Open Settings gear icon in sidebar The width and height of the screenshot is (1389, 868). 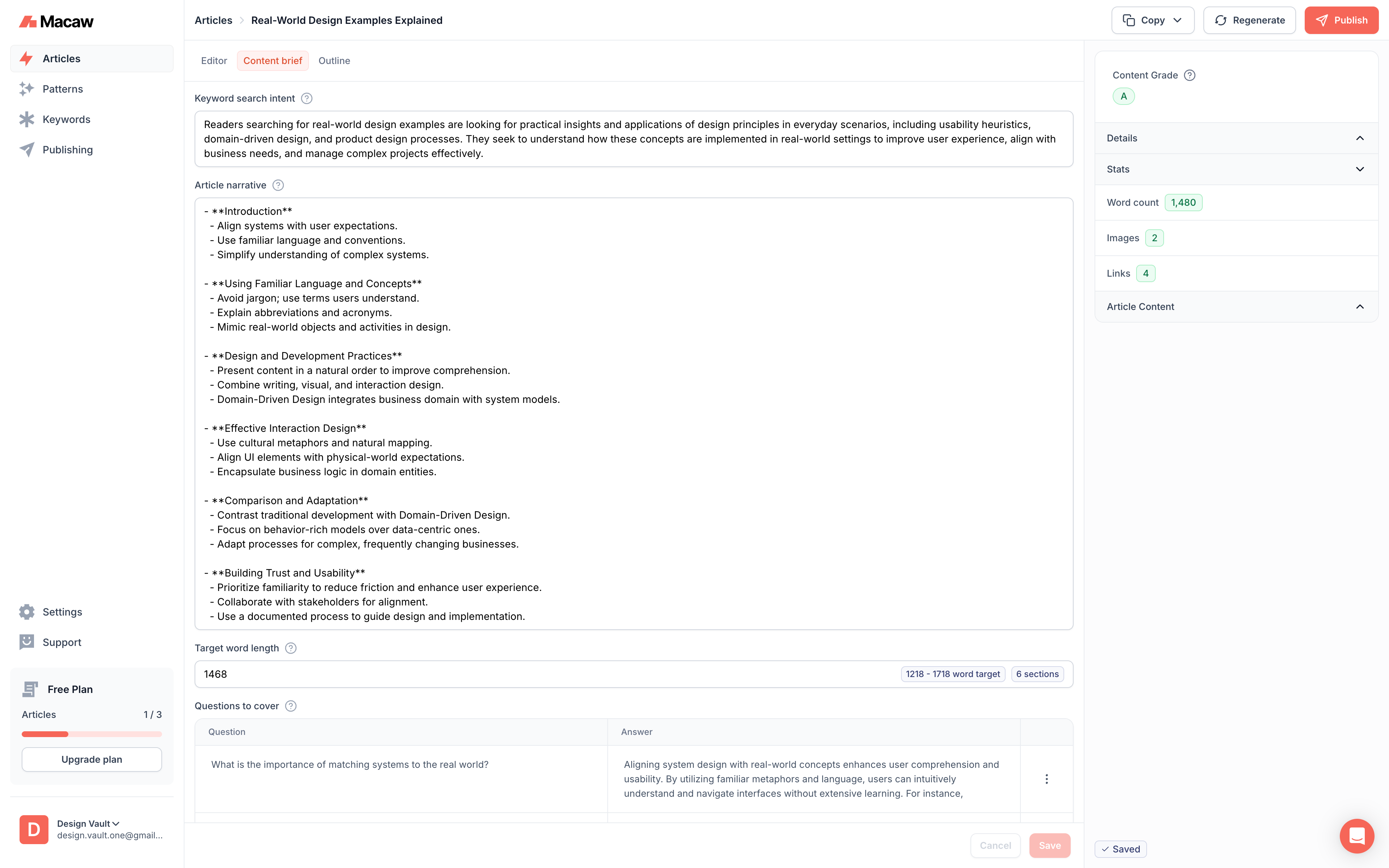pos(26,612)
